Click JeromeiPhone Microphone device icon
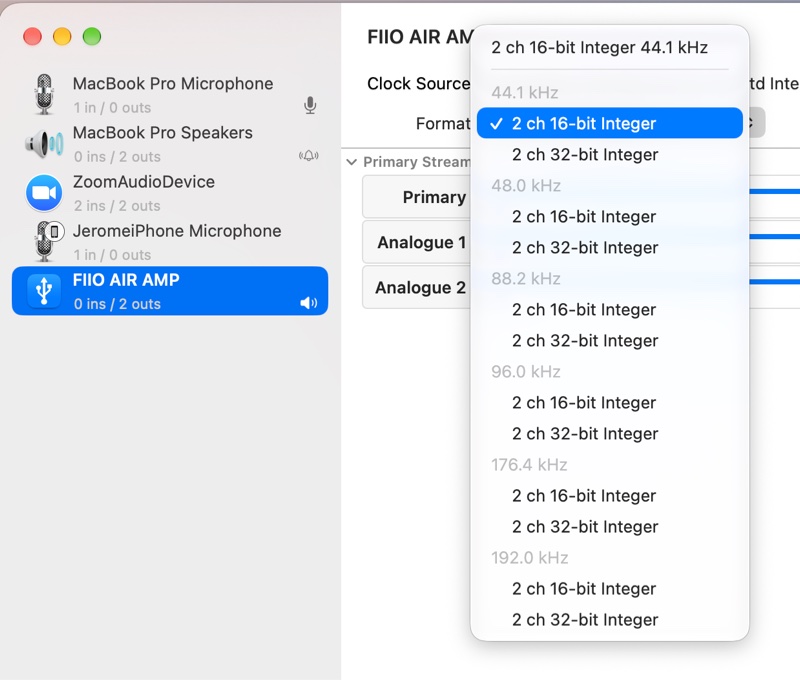 tap(48, 241)
